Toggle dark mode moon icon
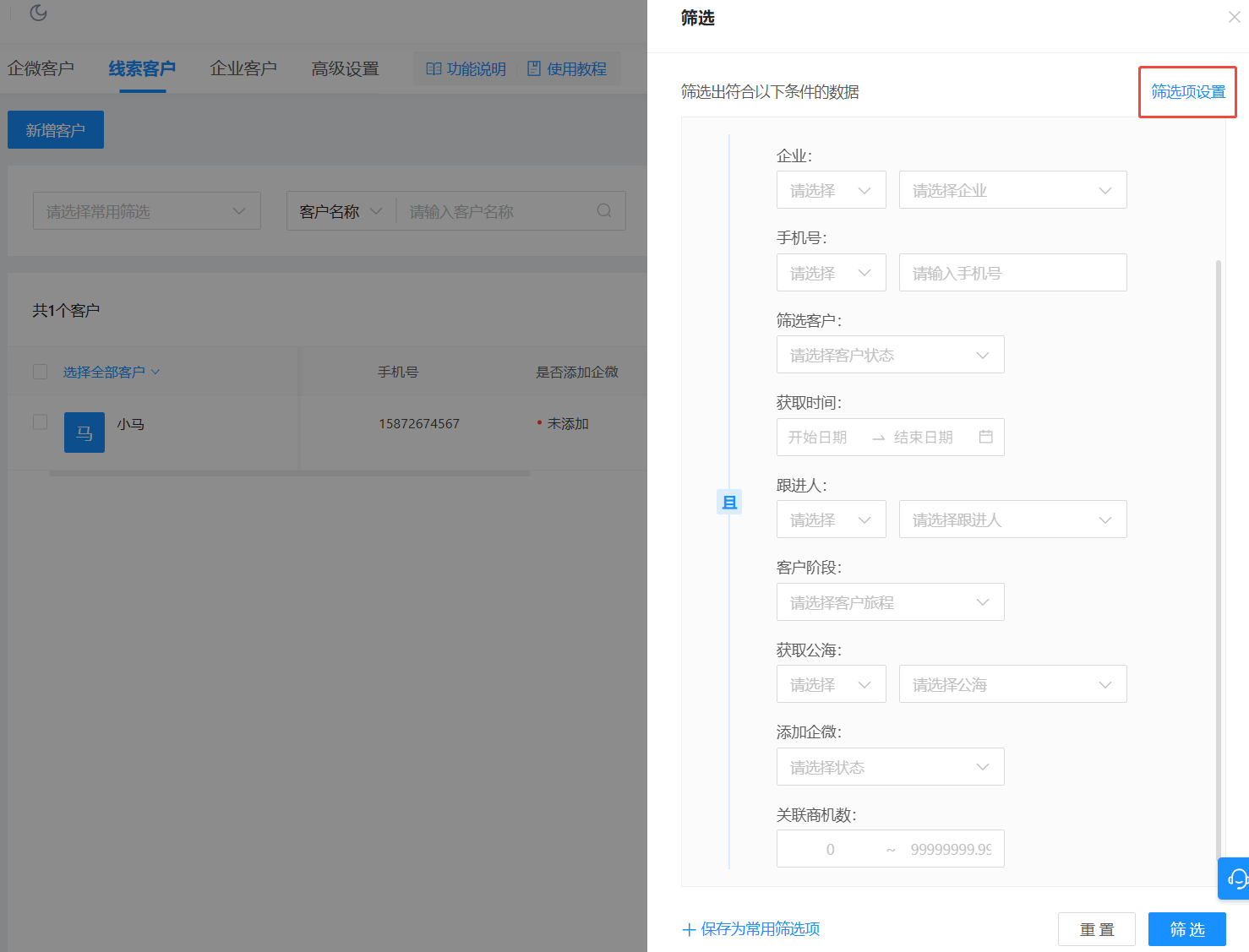This screenshot has width=1249, height=952. pyautogui.click(x=38, y=13)
